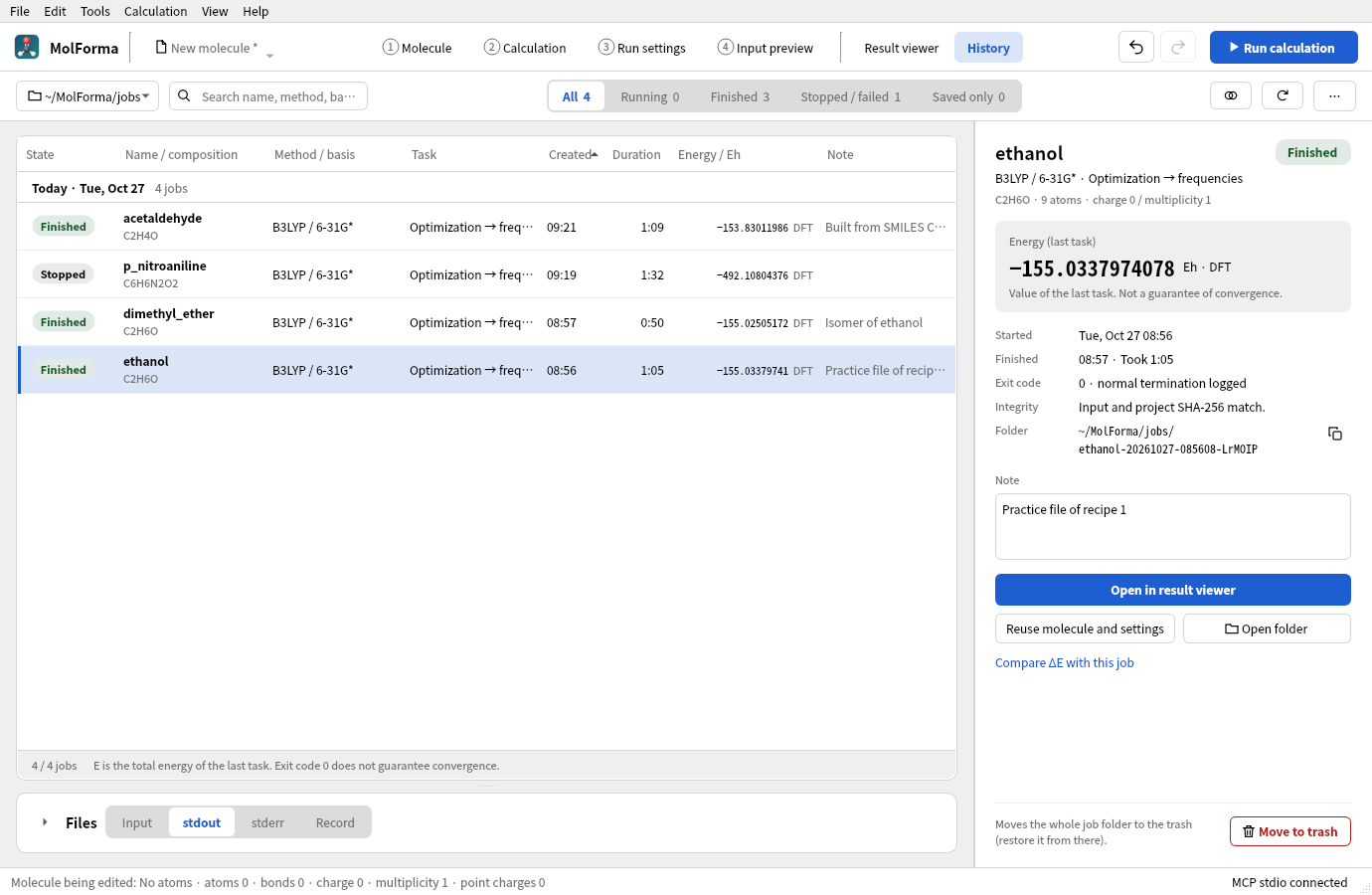The height and width of the screenshot is (895, 1372).
Task: Filter jobs by Running 0
Action: pyautogui.click(x=650, y=96)
